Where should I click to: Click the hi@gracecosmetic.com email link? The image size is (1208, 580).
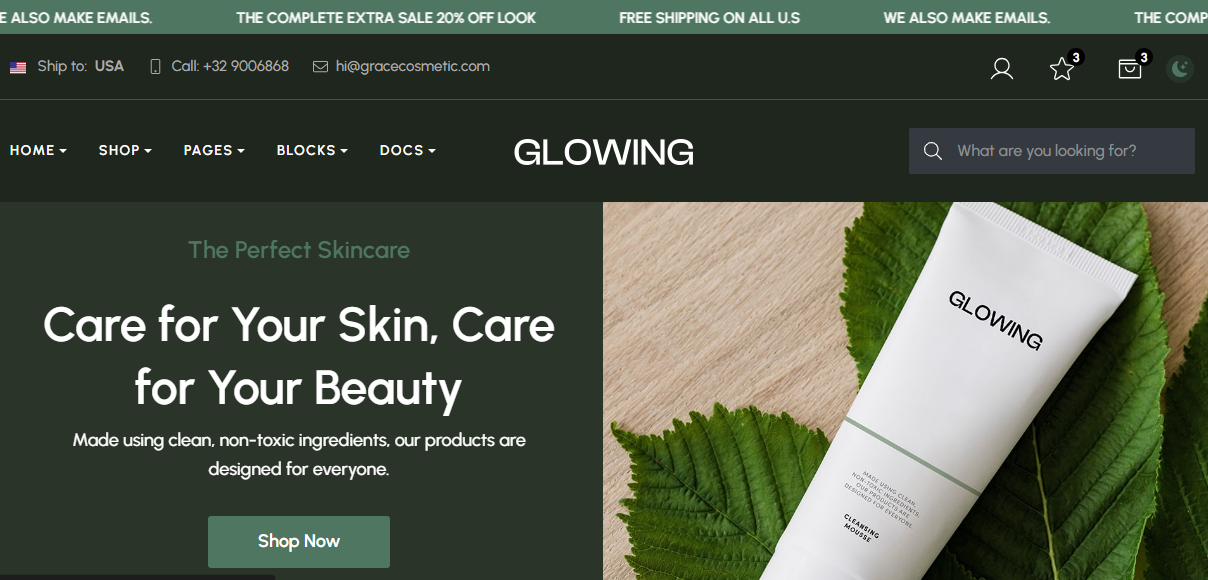click(413, 67)
